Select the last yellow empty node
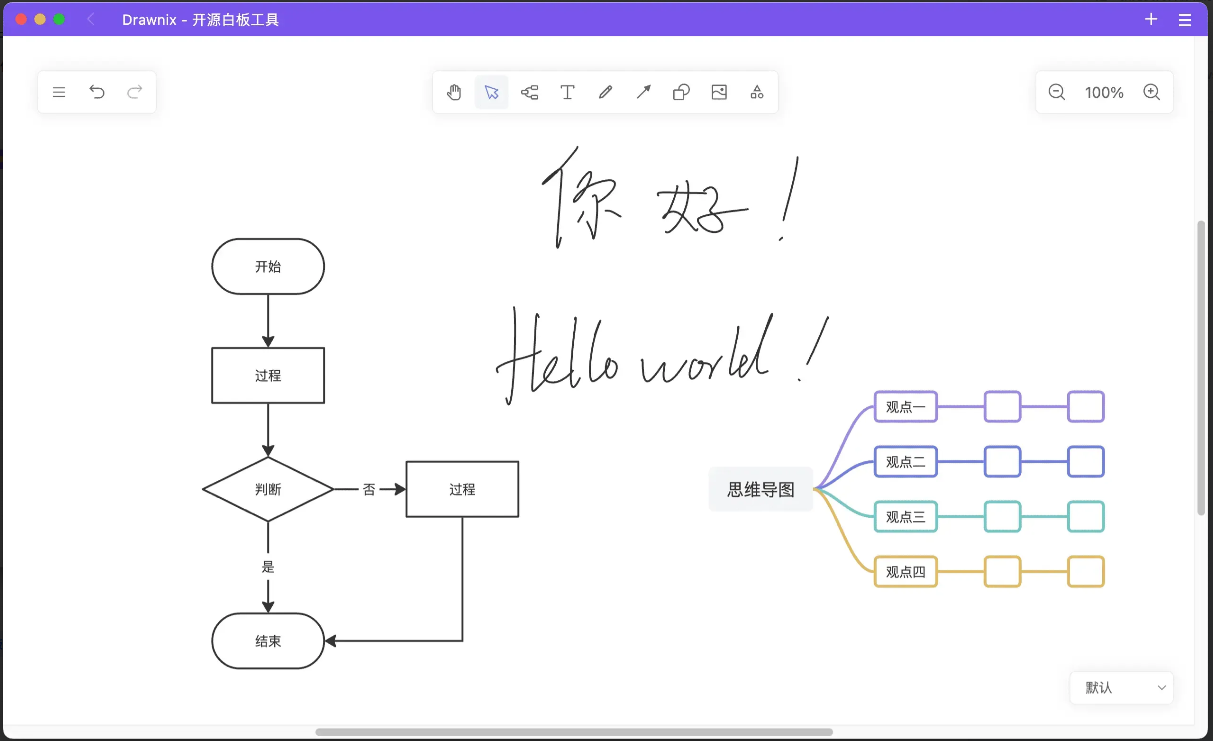 1086,572
